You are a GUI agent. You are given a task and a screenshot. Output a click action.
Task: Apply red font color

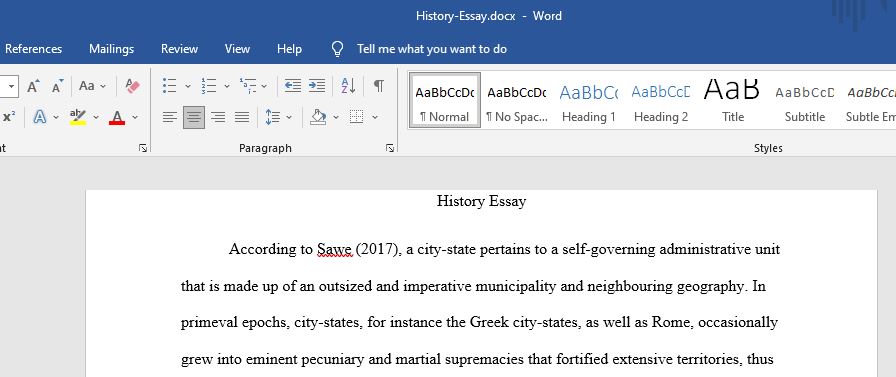pyautogui.click(x=117, y=117)
